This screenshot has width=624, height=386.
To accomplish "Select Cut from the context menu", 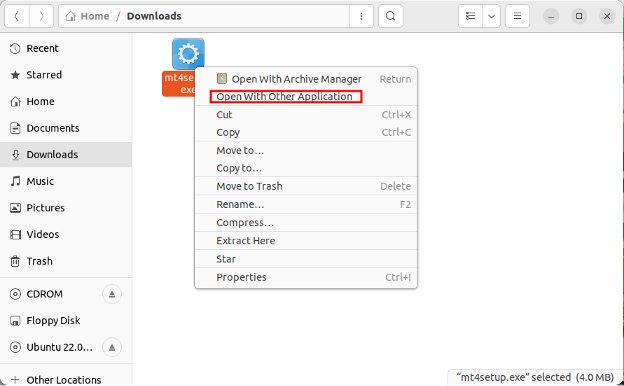I will (306, 115).
